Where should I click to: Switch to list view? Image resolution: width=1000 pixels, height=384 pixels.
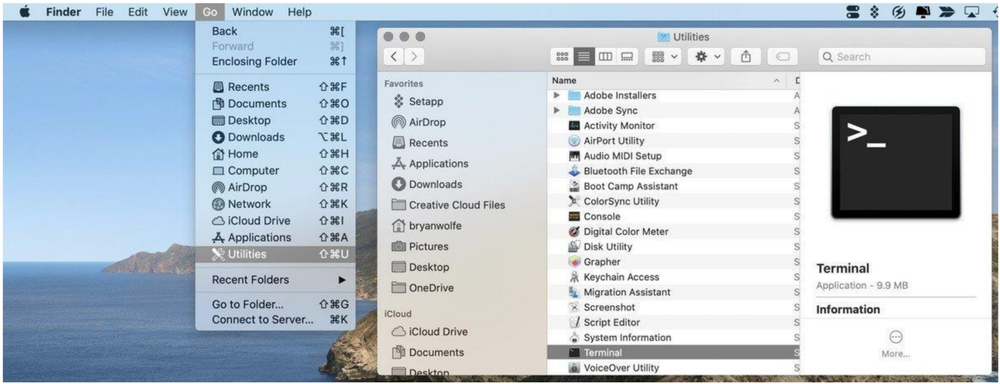pyautogui.click(x=584, y=57)
